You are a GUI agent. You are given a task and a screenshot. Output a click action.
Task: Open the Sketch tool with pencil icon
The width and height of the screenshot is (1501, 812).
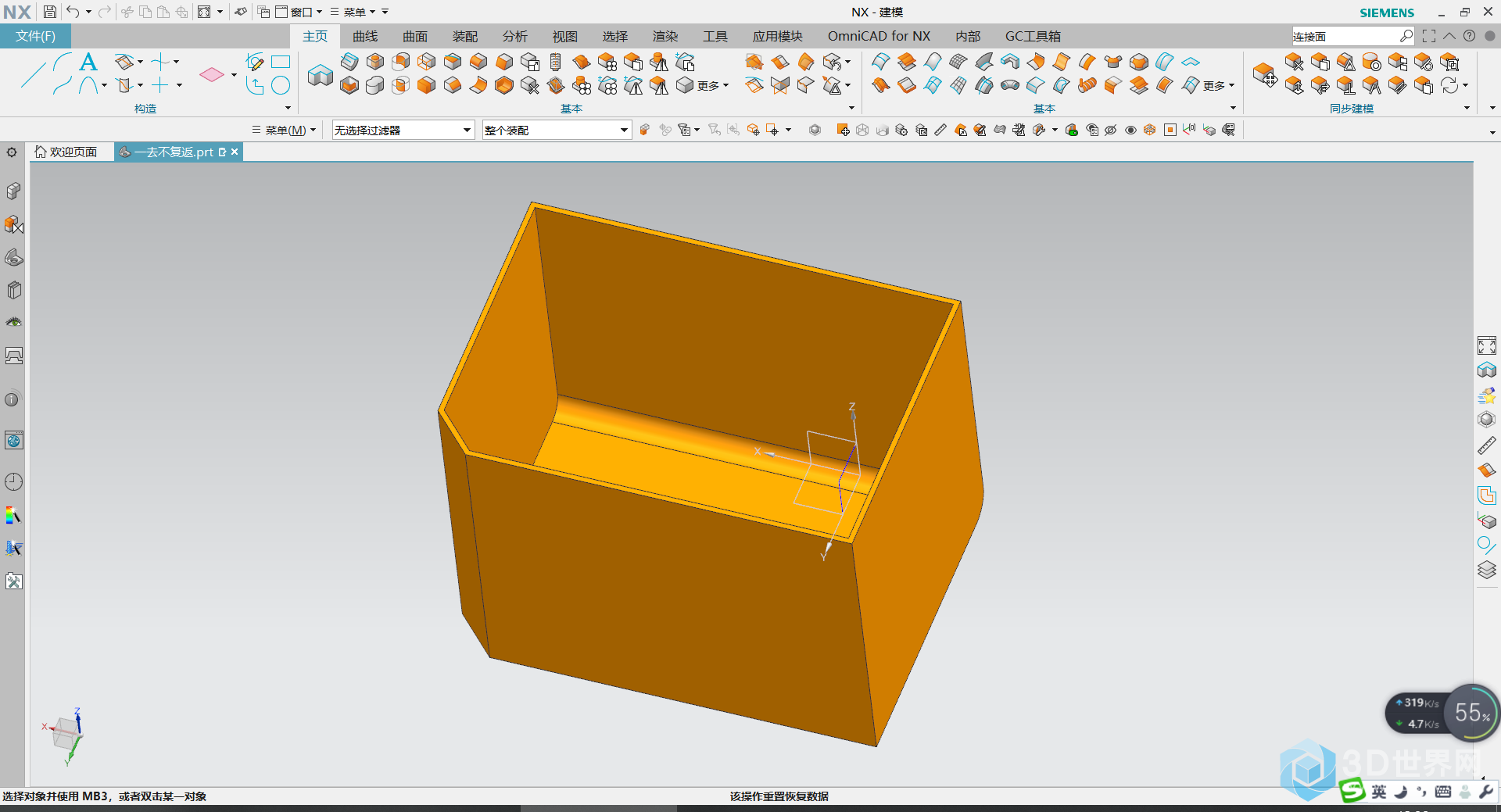tap(255, 62)
